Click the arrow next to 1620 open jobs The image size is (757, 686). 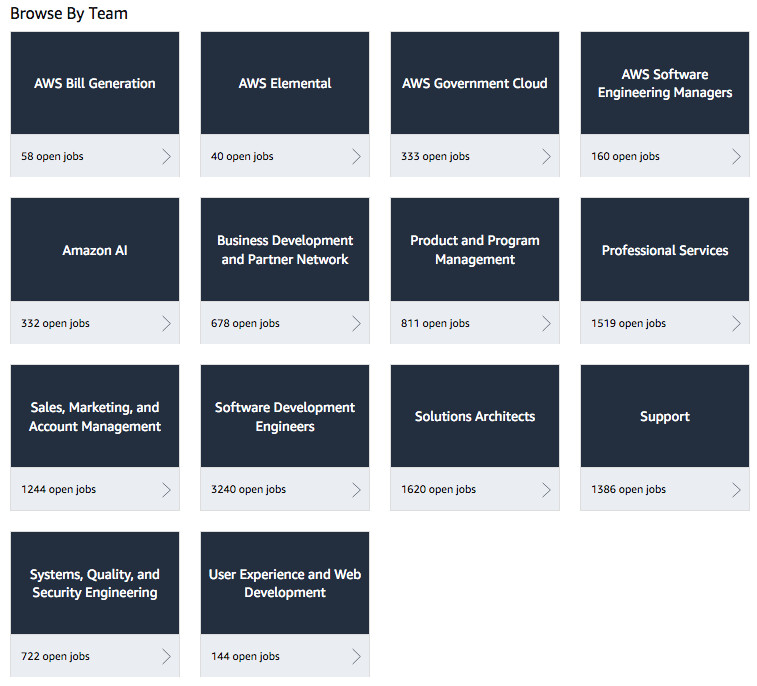click(x=546, y=490)
